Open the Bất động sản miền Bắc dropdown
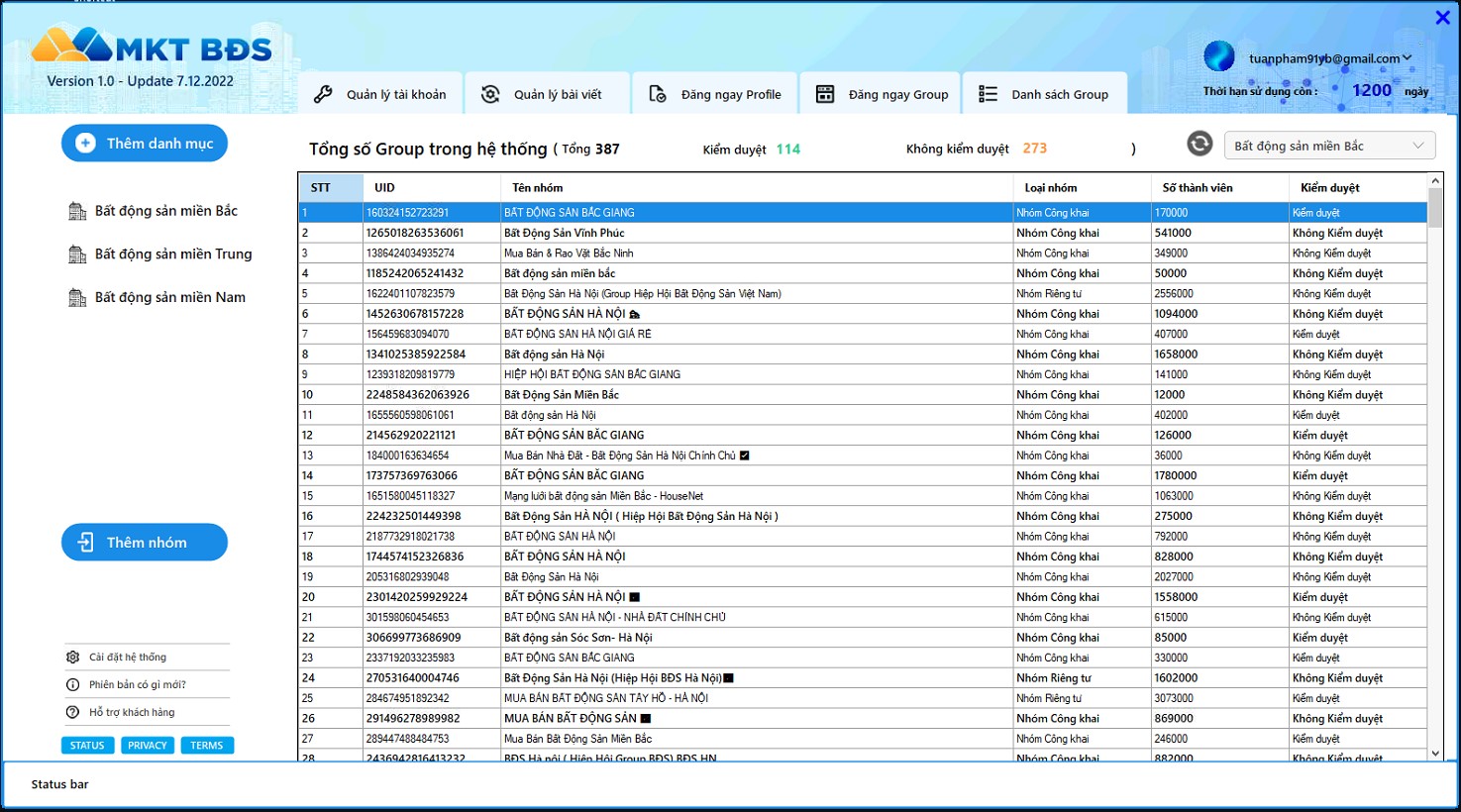1461x812 pixels. point(1329,146)
